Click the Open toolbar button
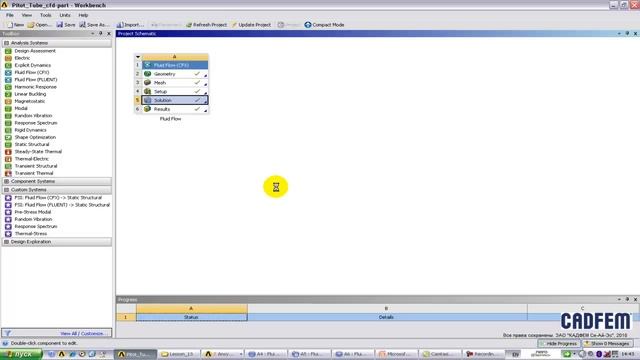The height and width of the screenshot is (360, 640). 39,25
